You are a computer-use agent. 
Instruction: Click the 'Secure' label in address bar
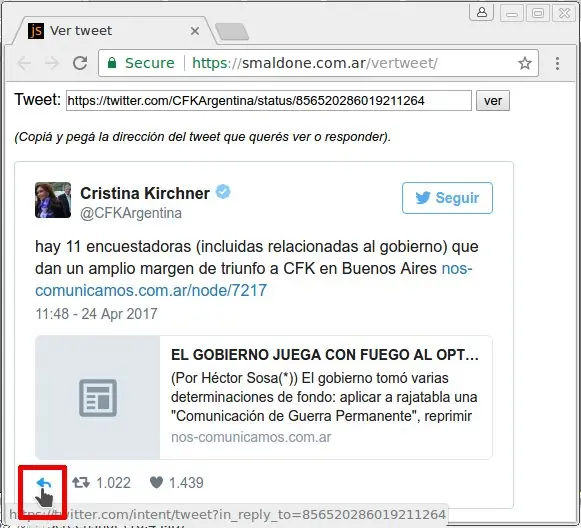[x=150, y=63]
